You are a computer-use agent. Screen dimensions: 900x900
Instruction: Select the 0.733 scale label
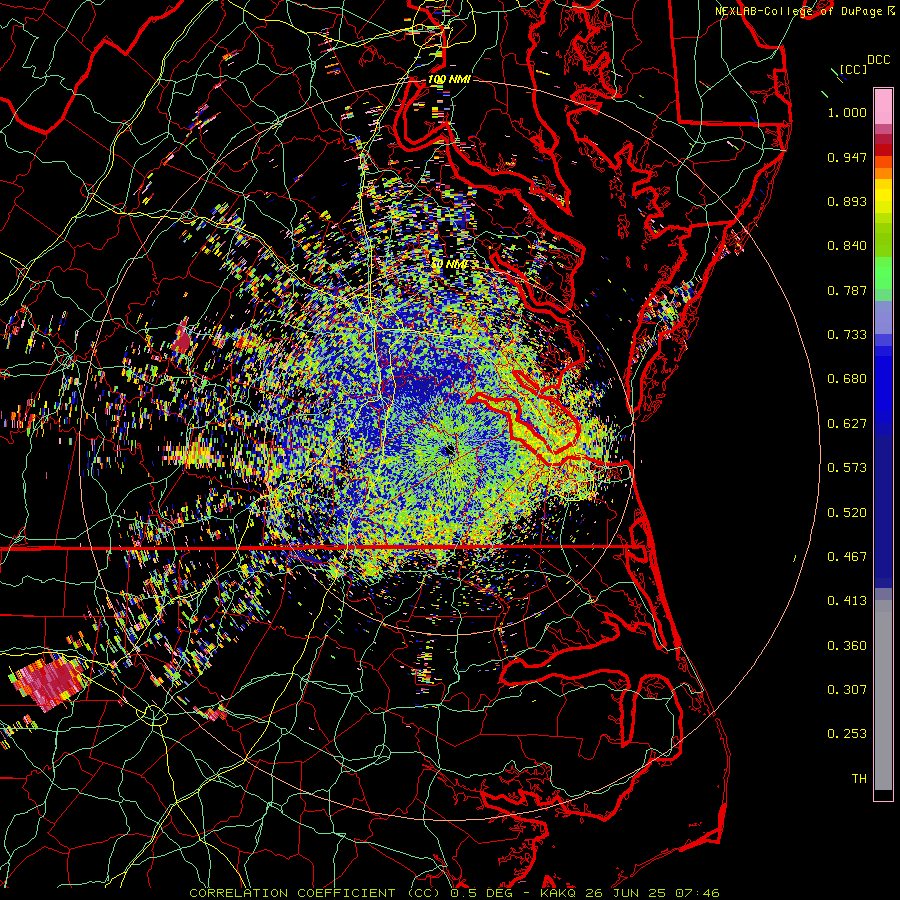pyautogui.click(x=847, y=335)
